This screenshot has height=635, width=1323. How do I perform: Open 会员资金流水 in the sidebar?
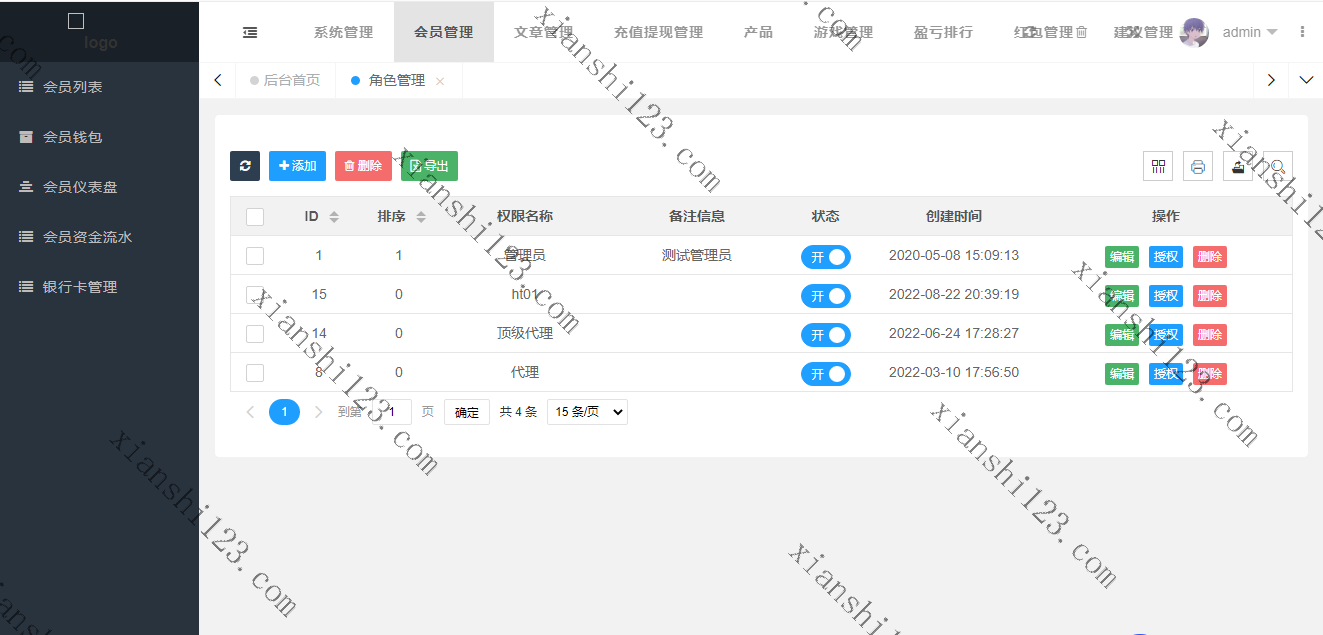pos(99,237)
